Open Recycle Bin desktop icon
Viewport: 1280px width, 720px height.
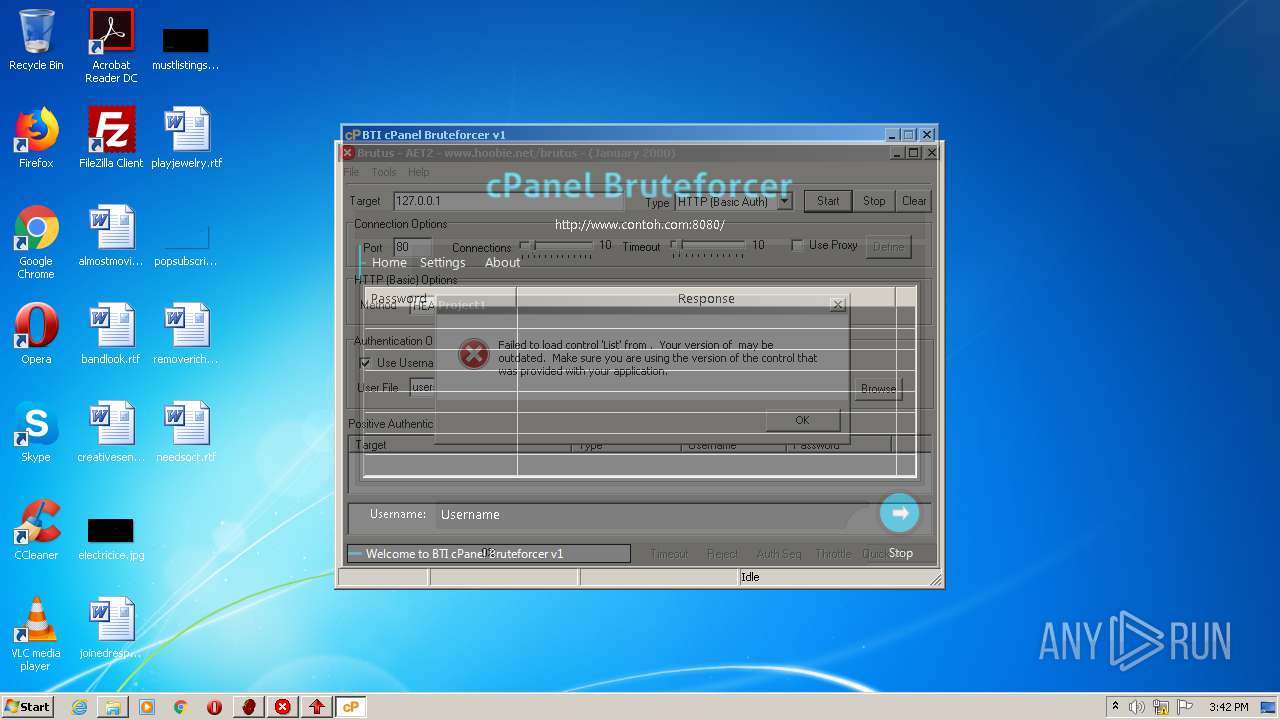[x=36, y=40]
